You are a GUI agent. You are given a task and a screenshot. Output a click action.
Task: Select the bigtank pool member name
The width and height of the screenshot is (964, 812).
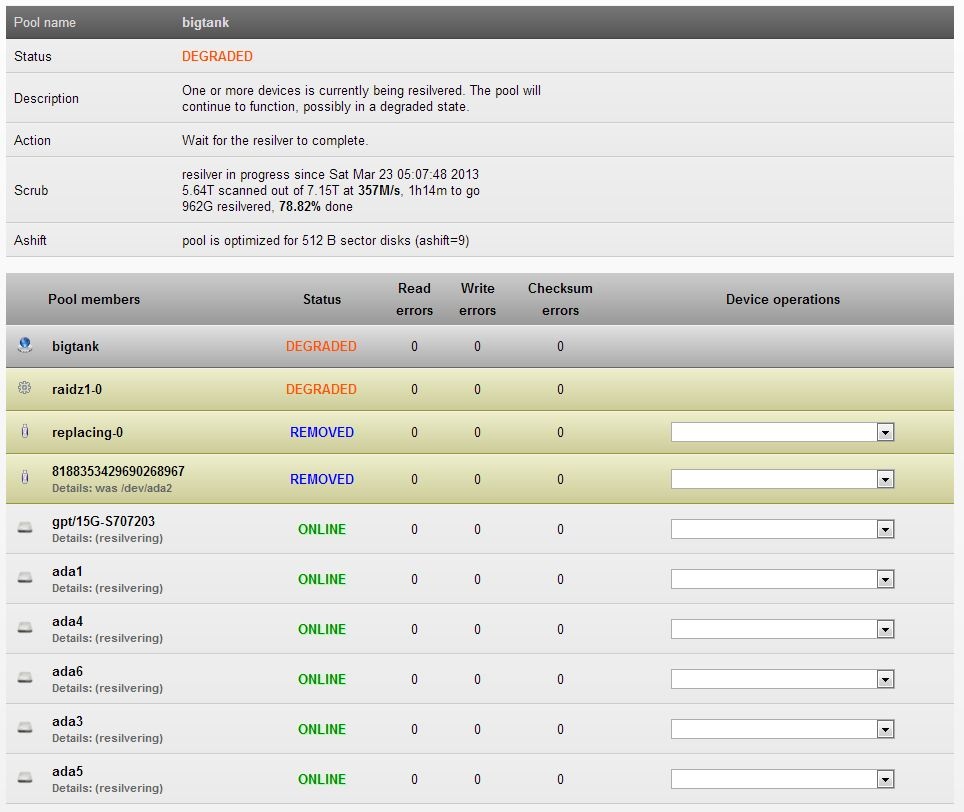75,347
